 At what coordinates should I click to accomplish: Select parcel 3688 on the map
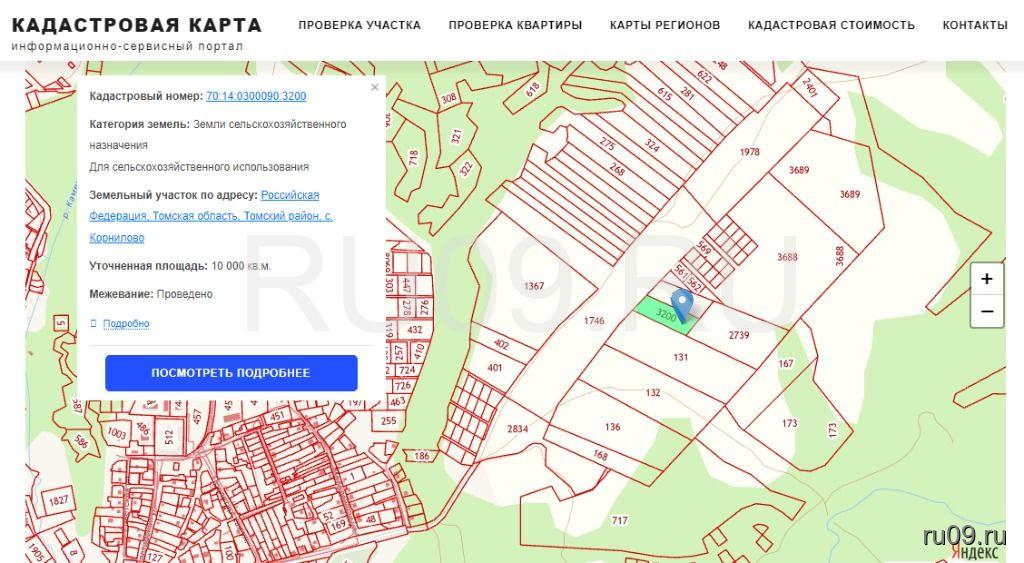pos(787,257)
